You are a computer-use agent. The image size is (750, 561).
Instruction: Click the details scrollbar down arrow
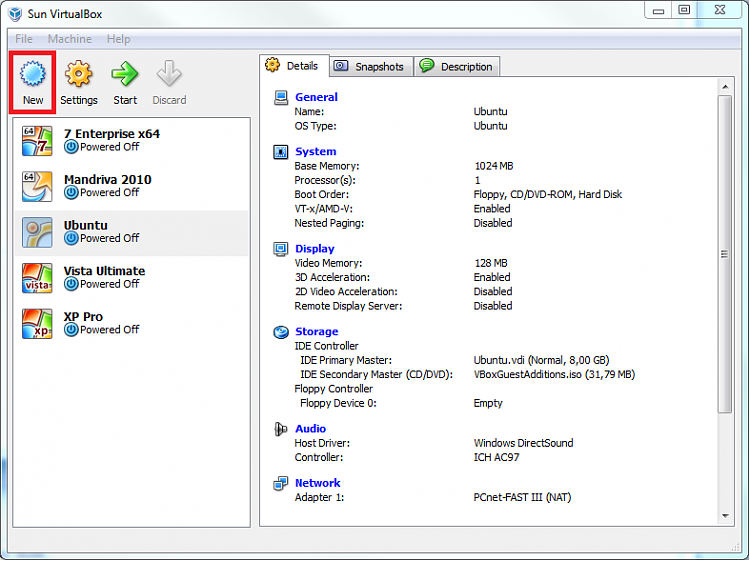725,516
